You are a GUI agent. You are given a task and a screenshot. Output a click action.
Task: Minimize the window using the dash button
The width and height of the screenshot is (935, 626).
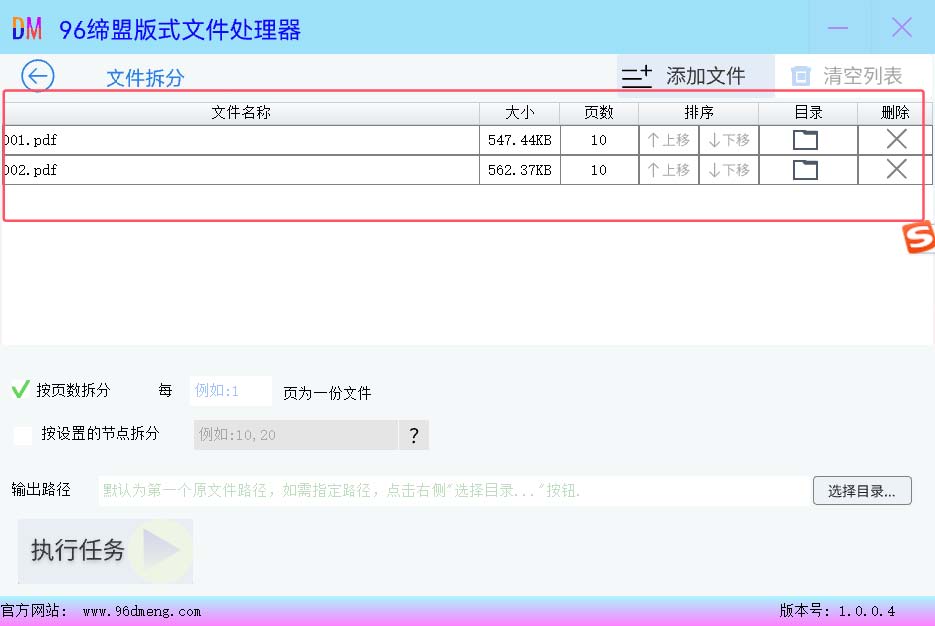(x=838, y=27)
